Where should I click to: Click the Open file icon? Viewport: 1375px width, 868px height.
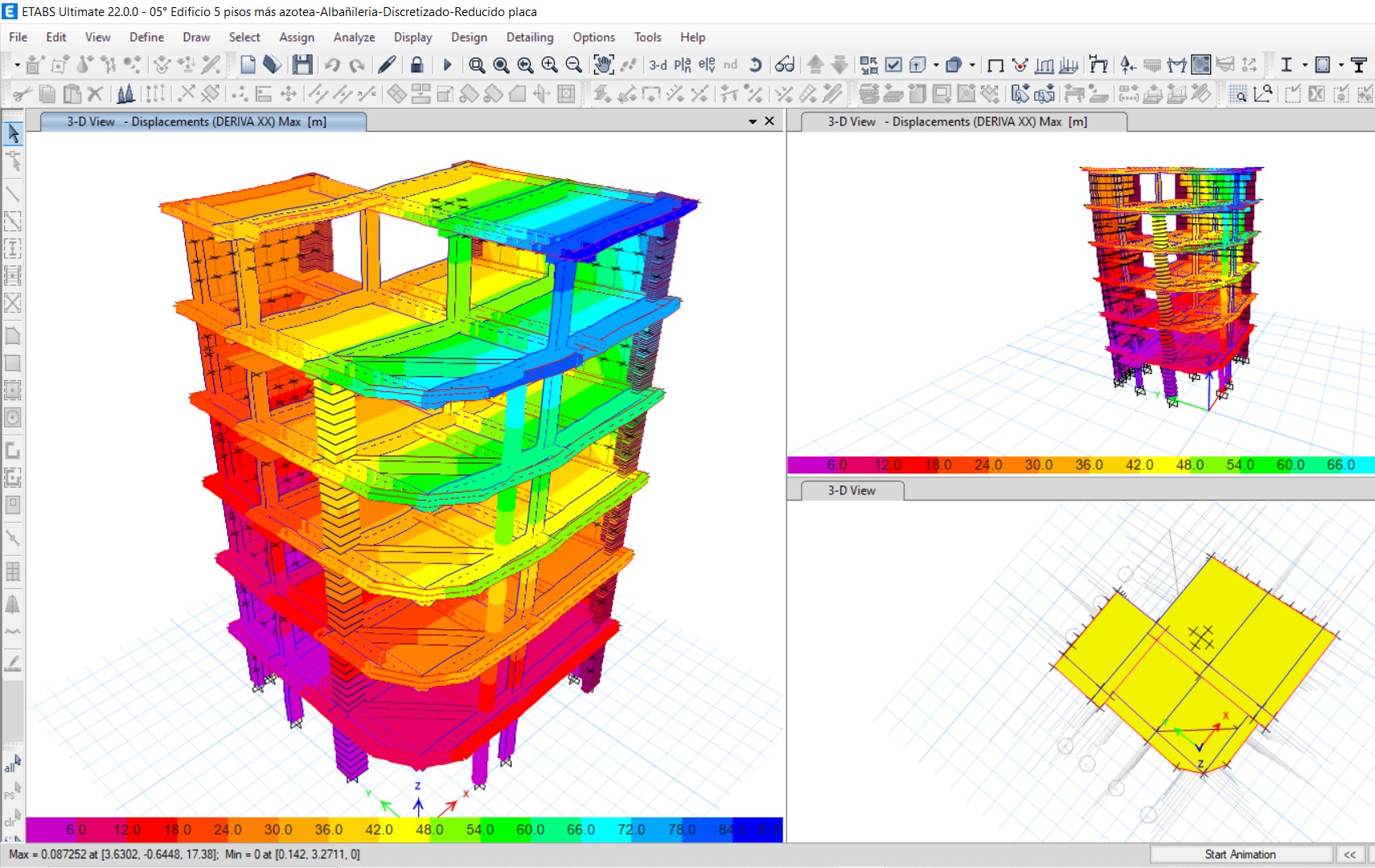click(x=272, y=65)
